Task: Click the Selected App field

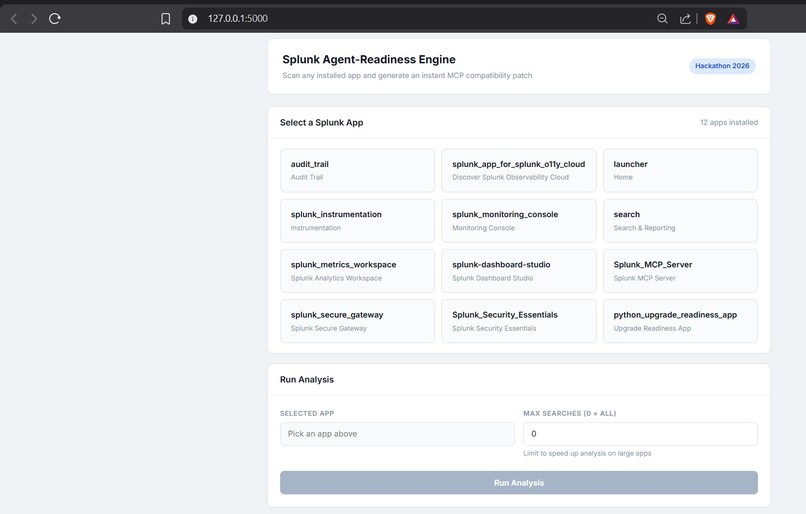Action: (397, 434)
